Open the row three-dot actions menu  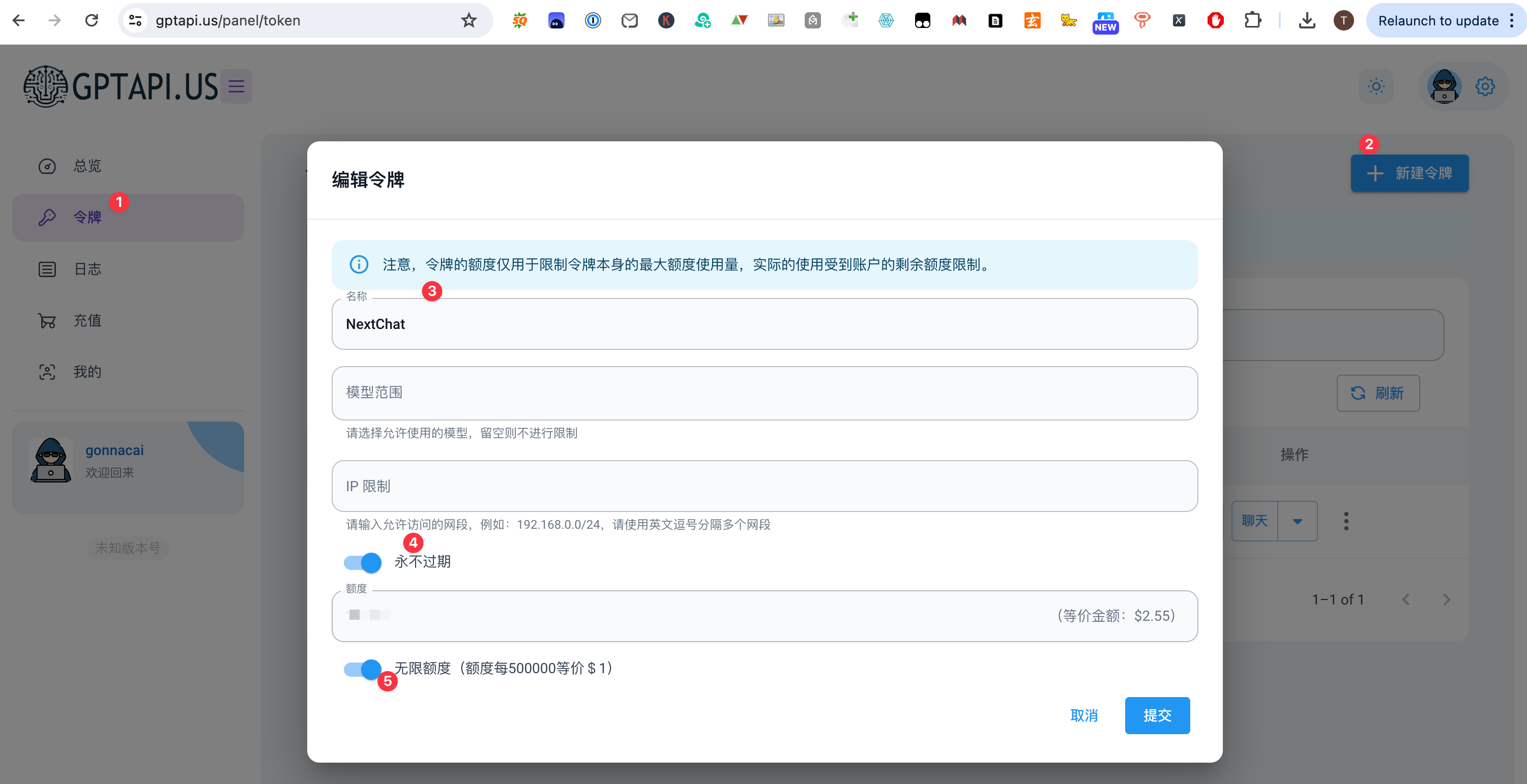(x=1346, y=521)
